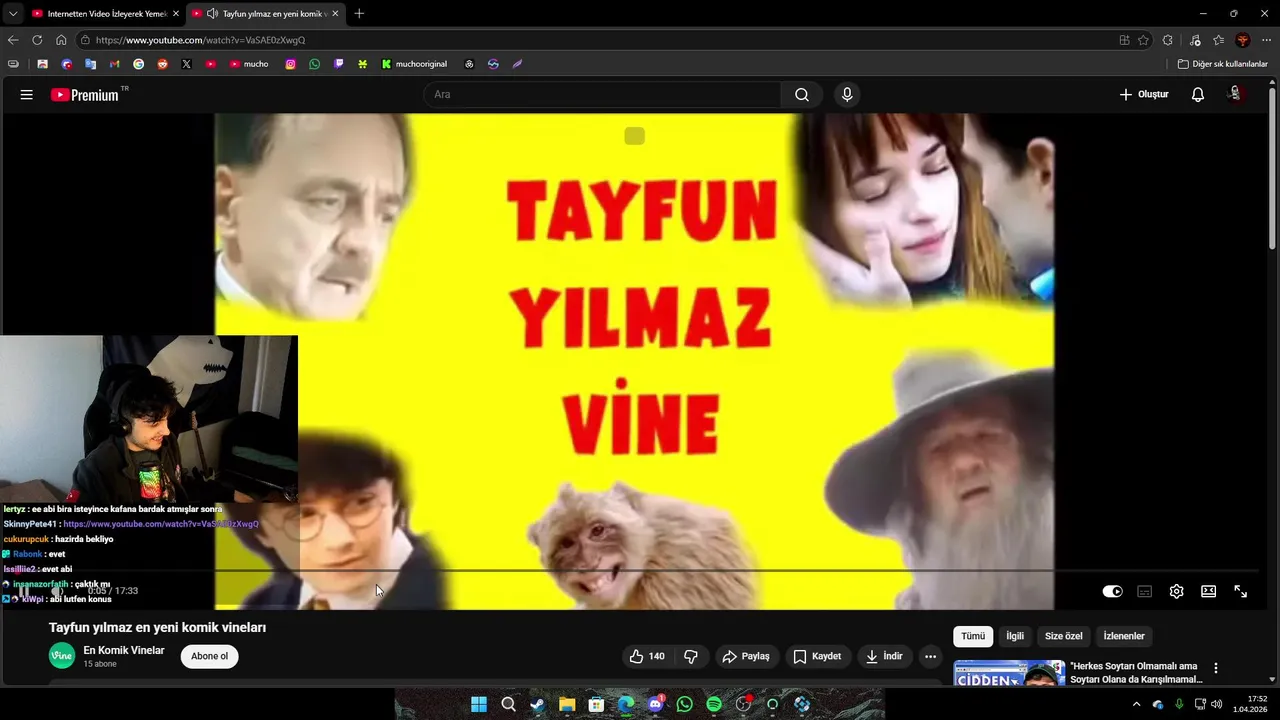Open Spotify from the taskbar
Image resolution: width=1280 pixels, height=720 pixels.
(x=714, y=704)
